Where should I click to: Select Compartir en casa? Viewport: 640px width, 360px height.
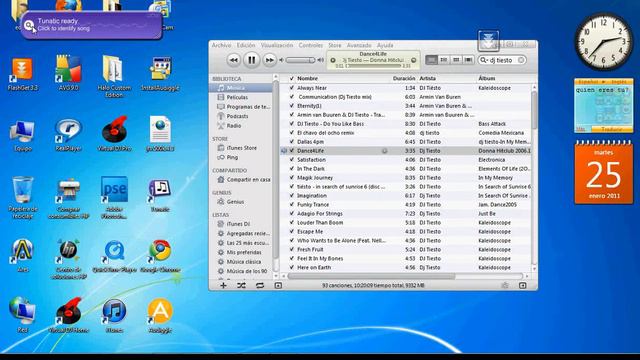click(x=241, y=180)
